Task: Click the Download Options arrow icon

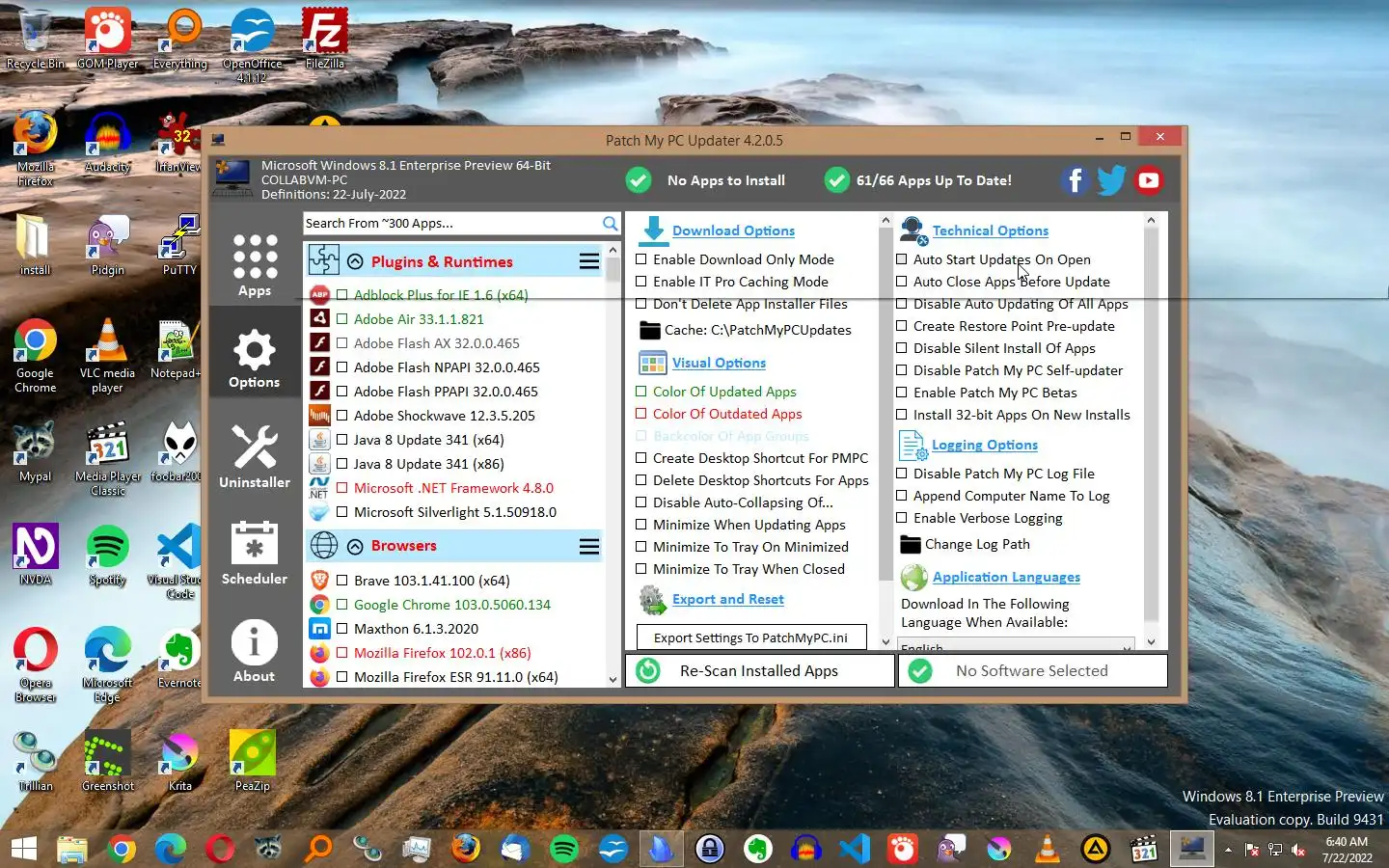Action: click(653, 231)
